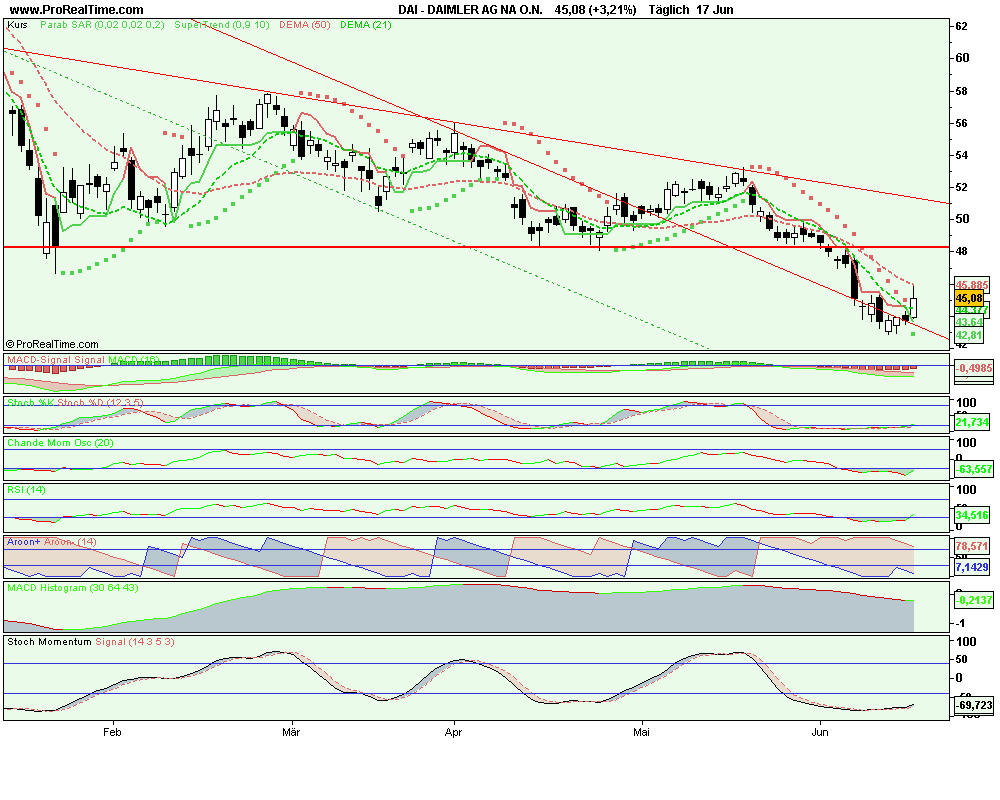Open the www.ProRealTime.com header link
The image size is (1000, 800).
point(77,10)
